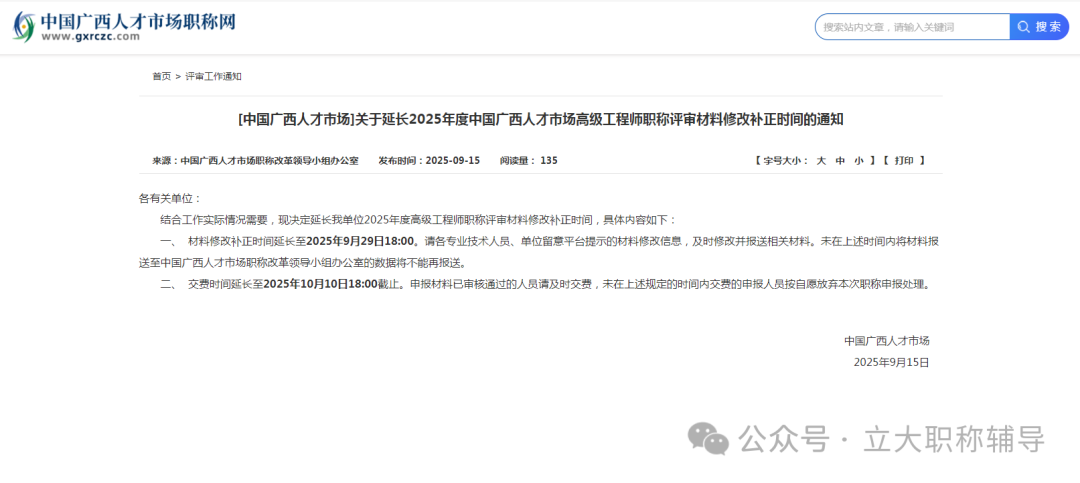Click the paragraph starting 结合工作实际情况需要

click(419, 220)
